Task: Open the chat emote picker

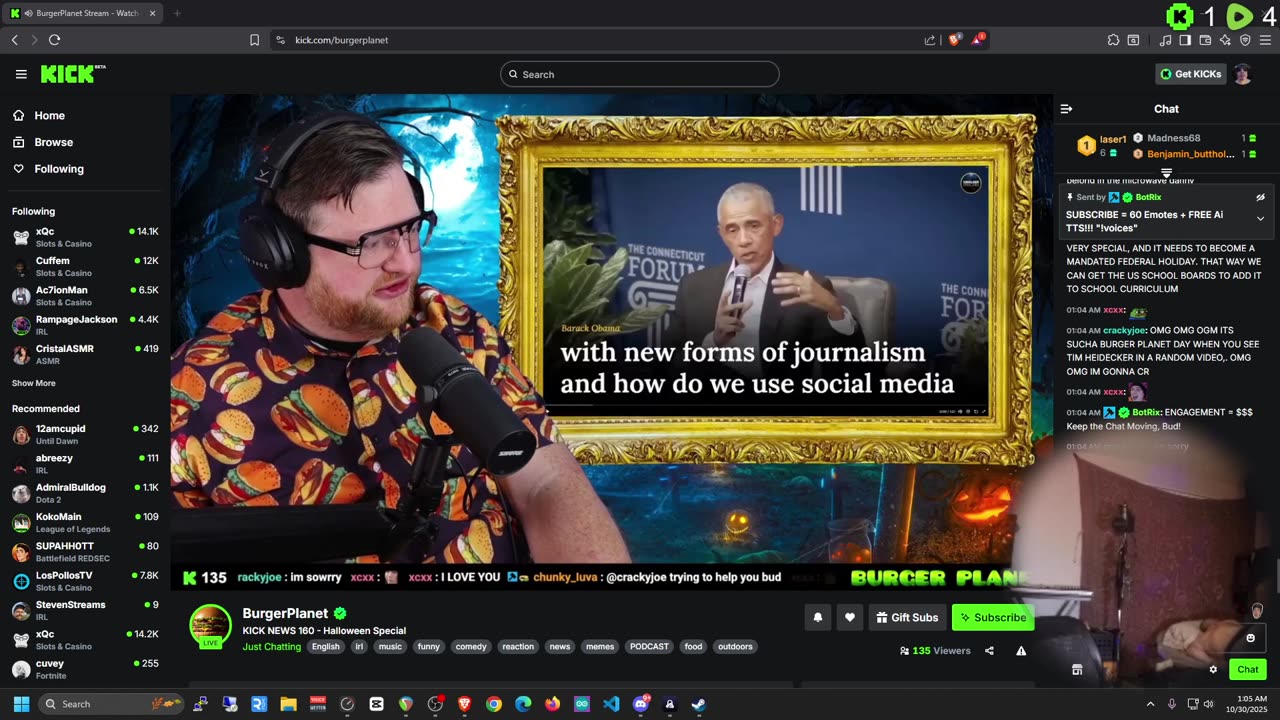Action: coord(1250,638)
